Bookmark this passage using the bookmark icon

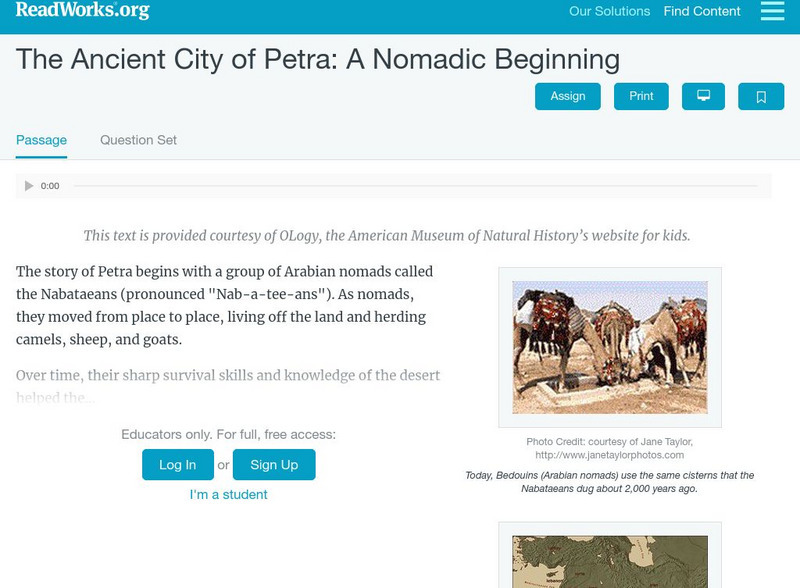click(761, 96)
